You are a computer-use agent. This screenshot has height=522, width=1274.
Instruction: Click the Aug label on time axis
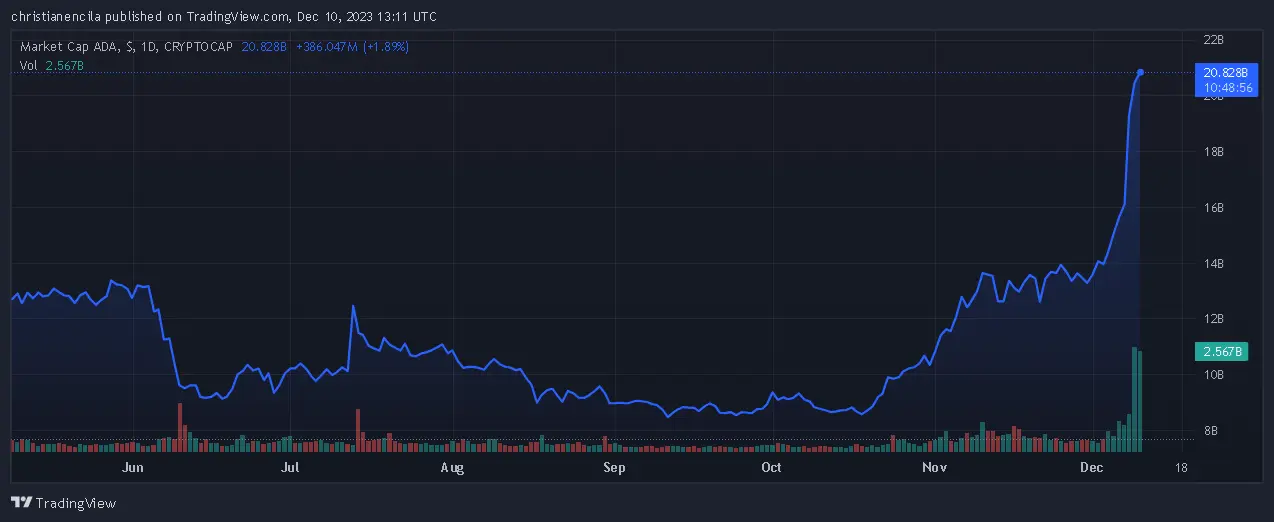pyautogui.click(x=452, y=467)
